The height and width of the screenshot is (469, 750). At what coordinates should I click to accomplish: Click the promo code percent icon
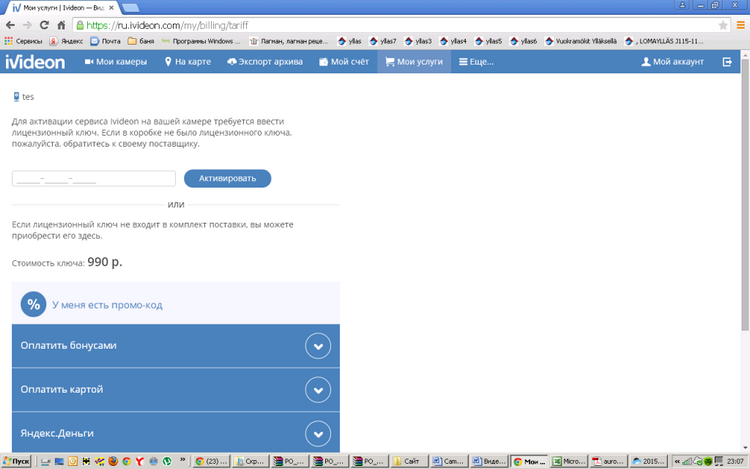pos(33,305)
